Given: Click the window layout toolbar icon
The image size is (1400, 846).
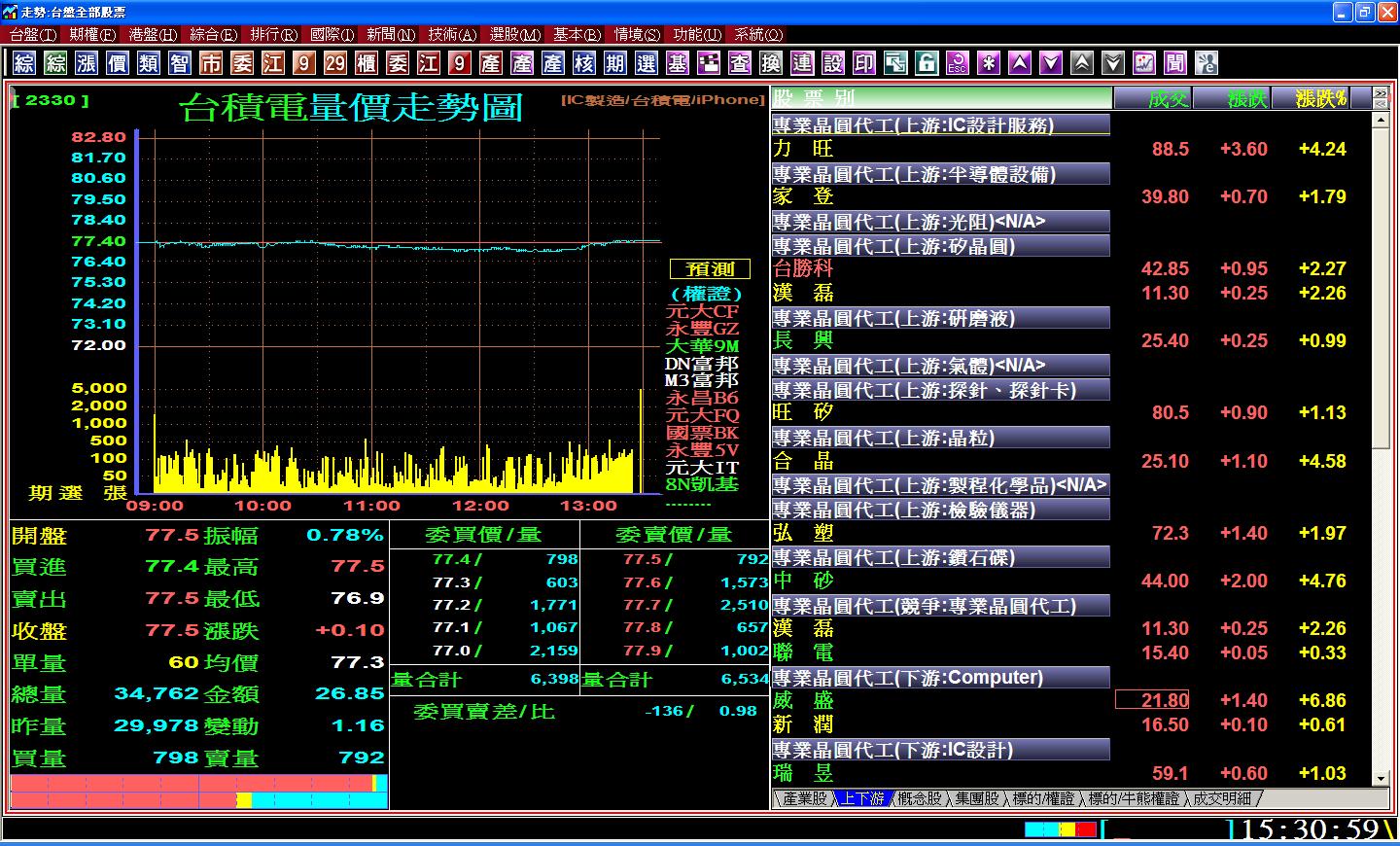Looking at the screenshot, I should [x=895, y=63].
